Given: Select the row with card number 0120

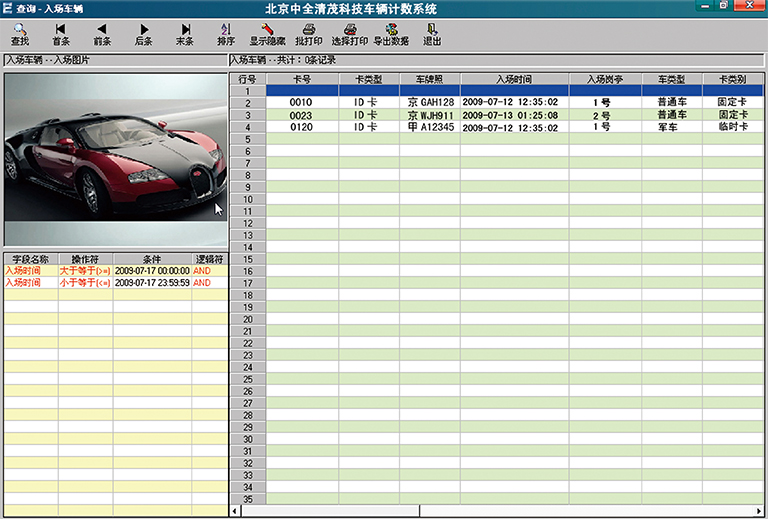Looking at the screenshot, I should (x=301, y=127).
